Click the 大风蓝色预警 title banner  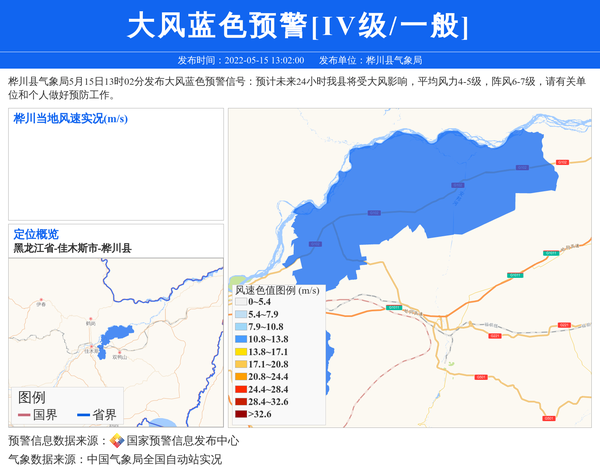(299, 25)
